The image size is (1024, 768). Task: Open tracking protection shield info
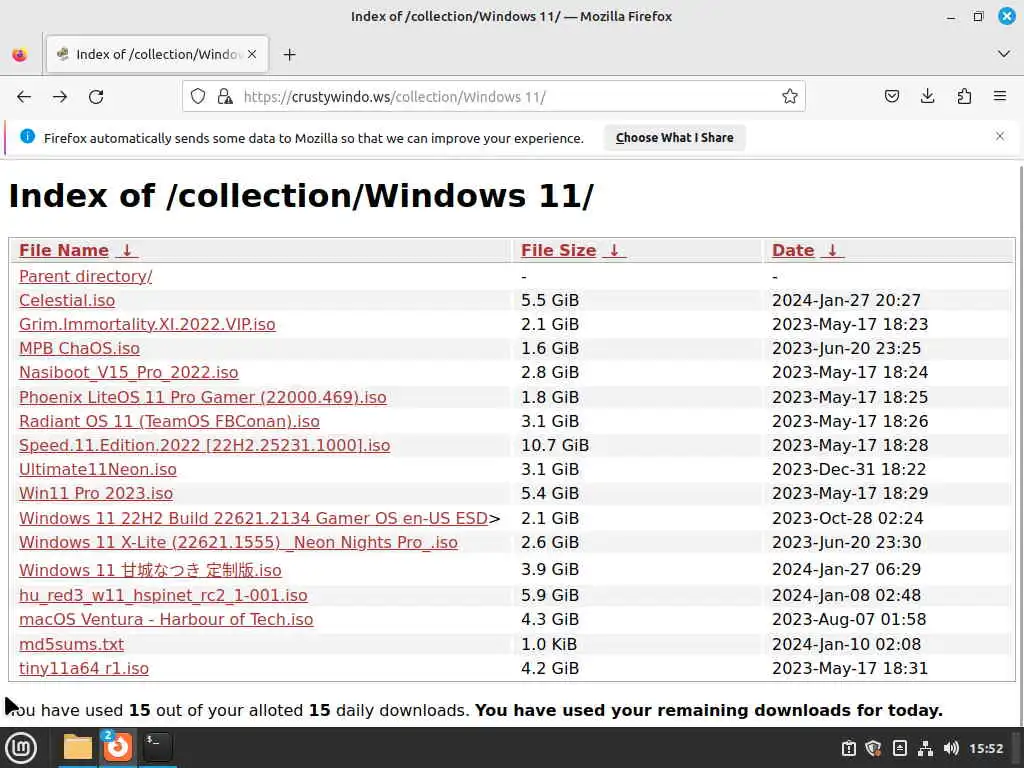pyautogui.click(x=198, y=97)
